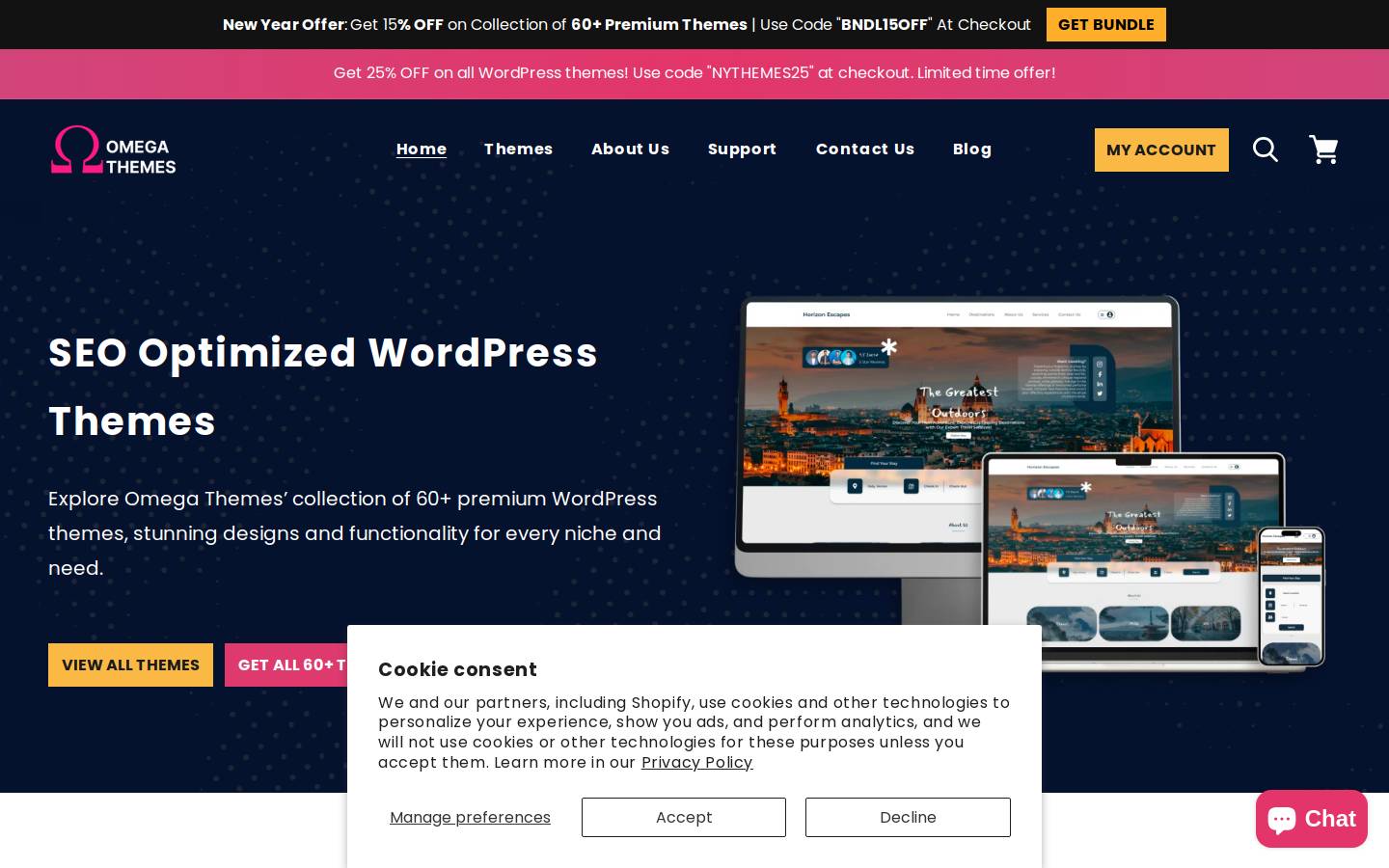
Task: Open the Shopify Chat widget
Action: point(1311,819)
